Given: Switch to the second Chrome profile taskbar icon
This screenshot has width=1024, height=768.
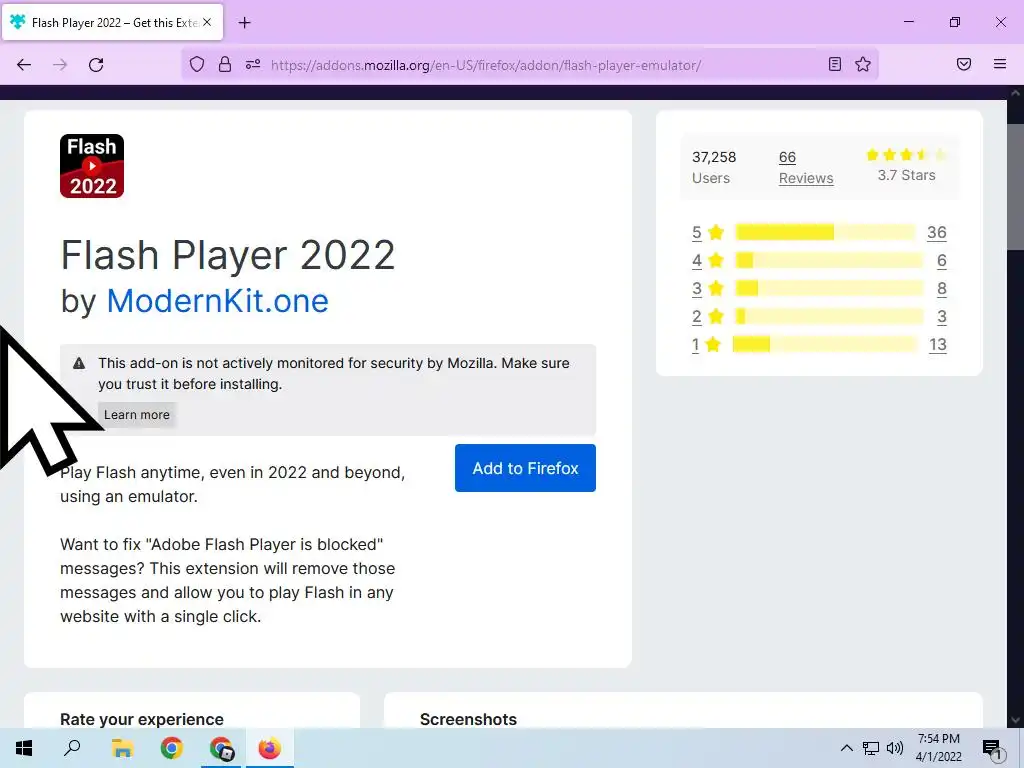Looking at the screenshot, I should (221, 748).
